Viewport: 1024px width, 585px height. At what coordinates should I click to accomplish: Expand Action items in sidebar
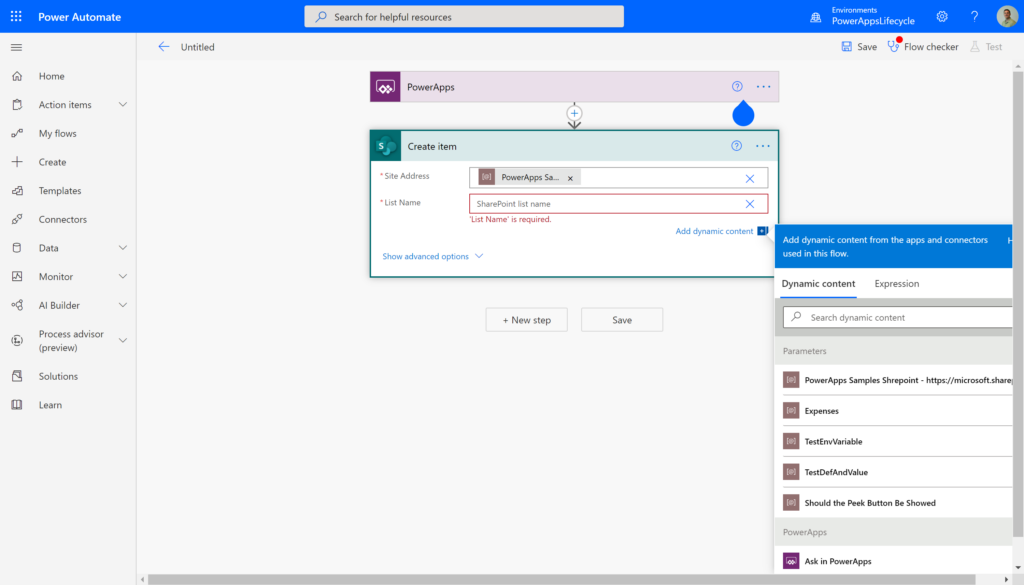coord(123,105)
